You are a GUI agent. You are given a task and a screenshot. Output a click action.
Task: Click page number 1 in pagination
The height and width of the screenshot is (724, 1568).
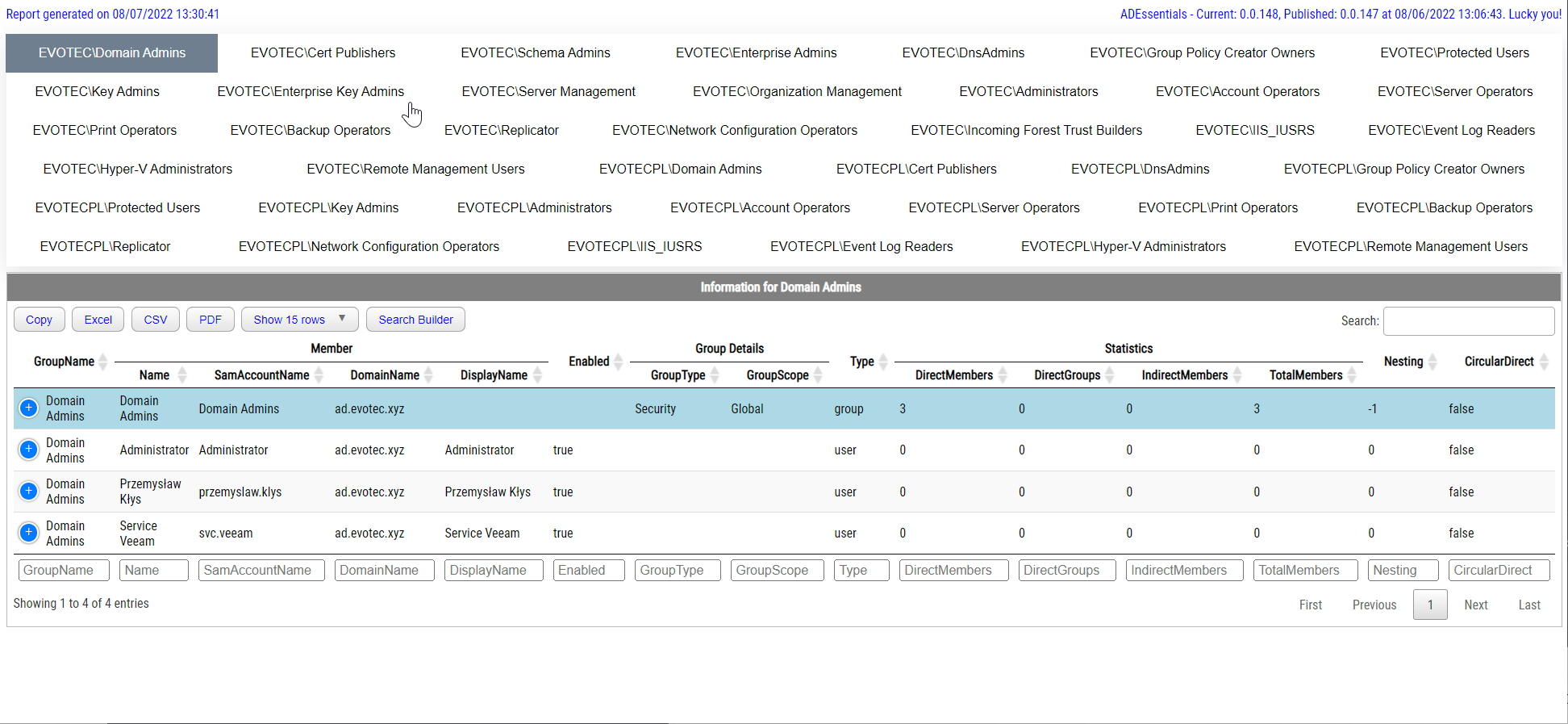point(1429,605)
